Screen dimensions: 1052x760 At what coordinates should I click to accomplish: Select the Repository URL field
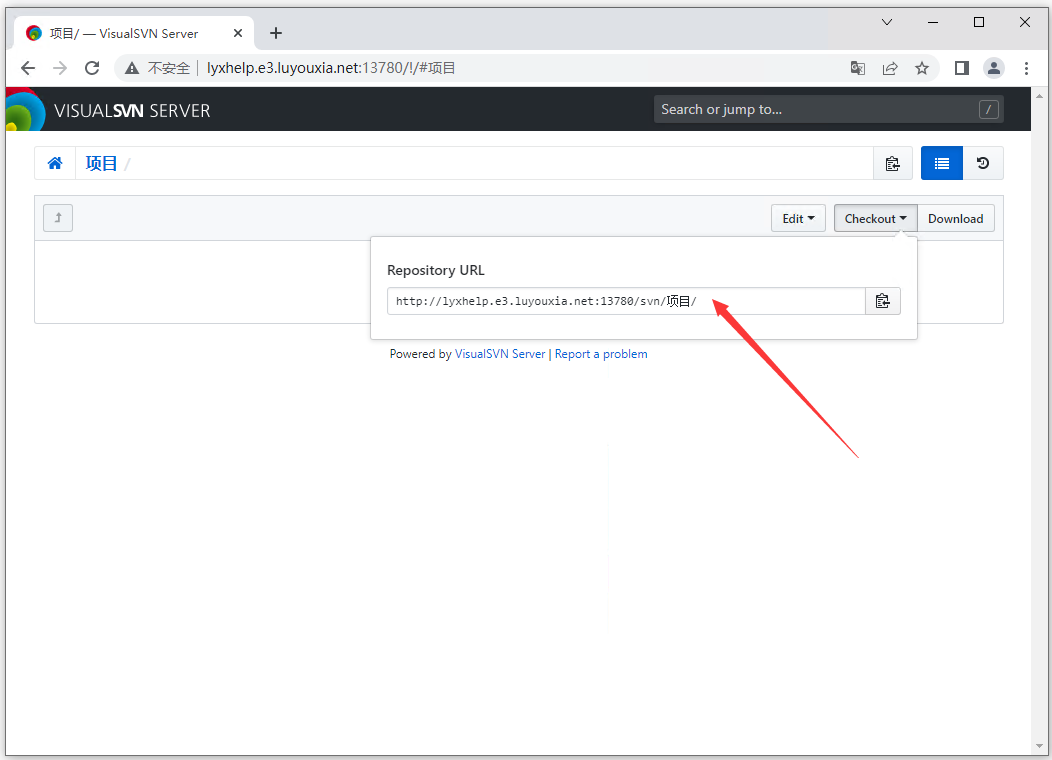point(626,301)
